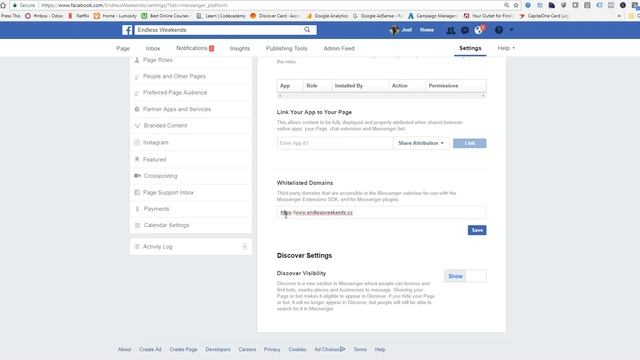Click the Partner Apps and Services icon

tap(137, 109)
